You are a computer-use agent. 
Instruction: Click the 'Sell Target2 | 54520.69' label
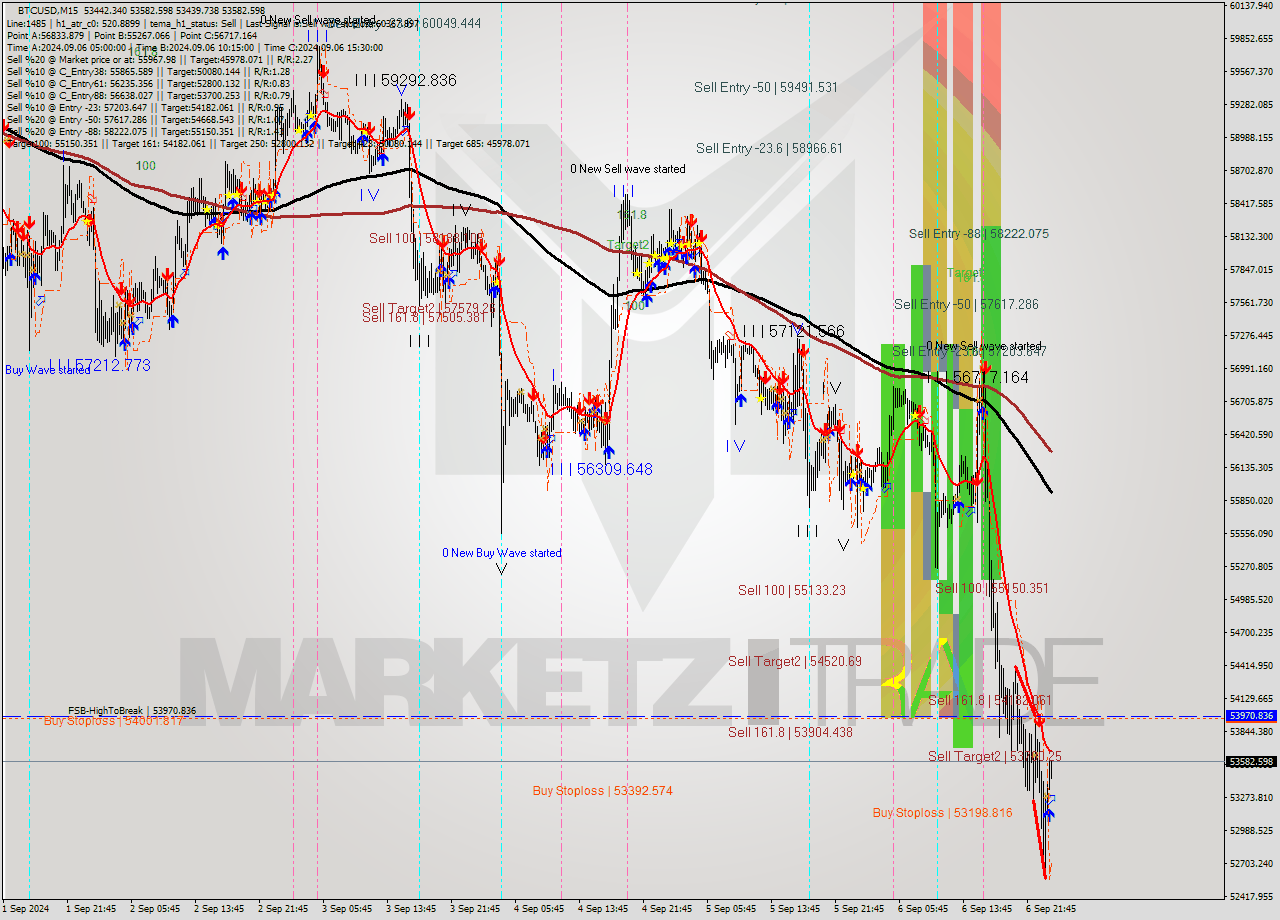(795, 661)
